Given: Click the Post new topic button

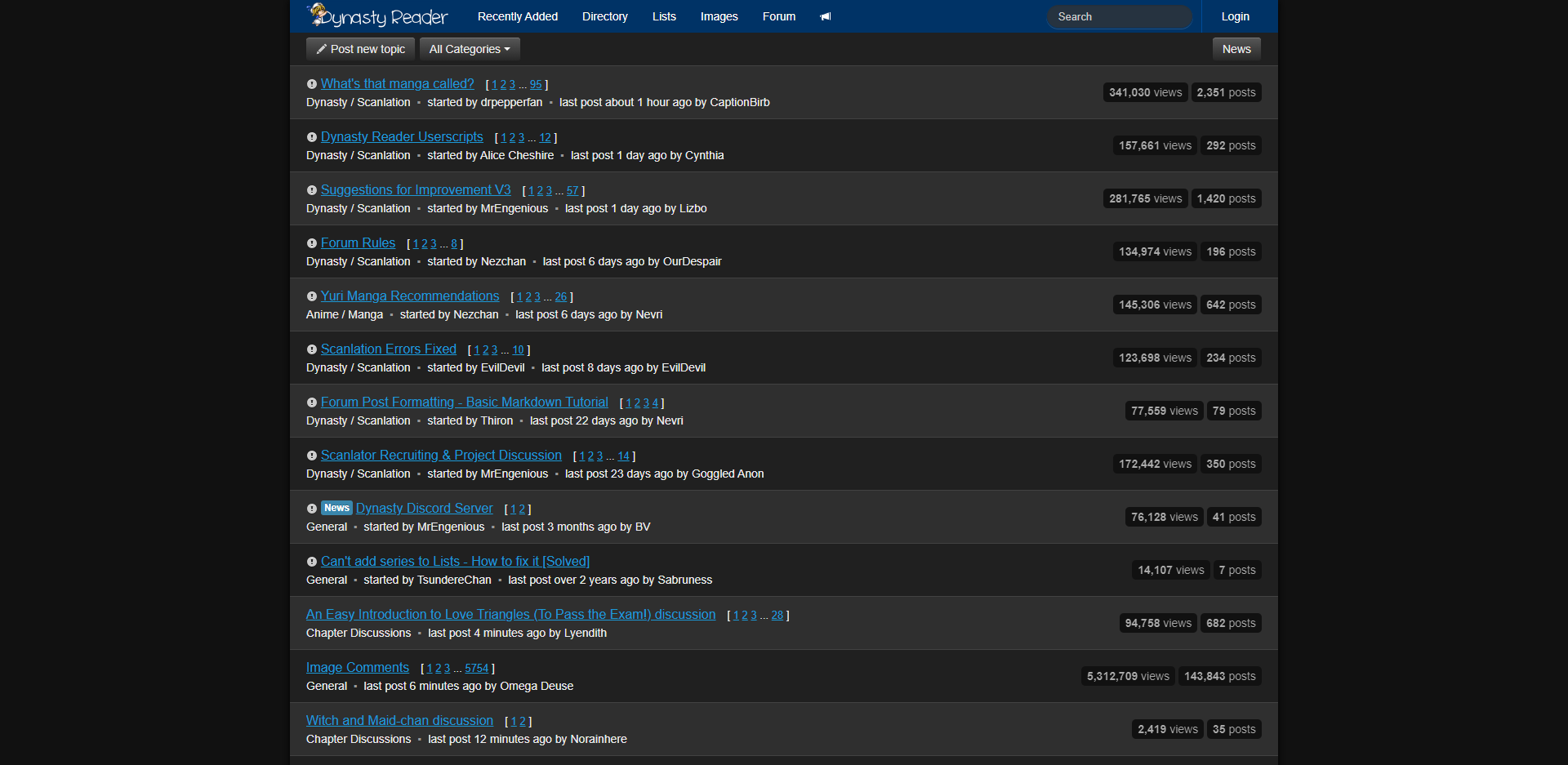Looking at the screenshot, I should pos(360,49).
